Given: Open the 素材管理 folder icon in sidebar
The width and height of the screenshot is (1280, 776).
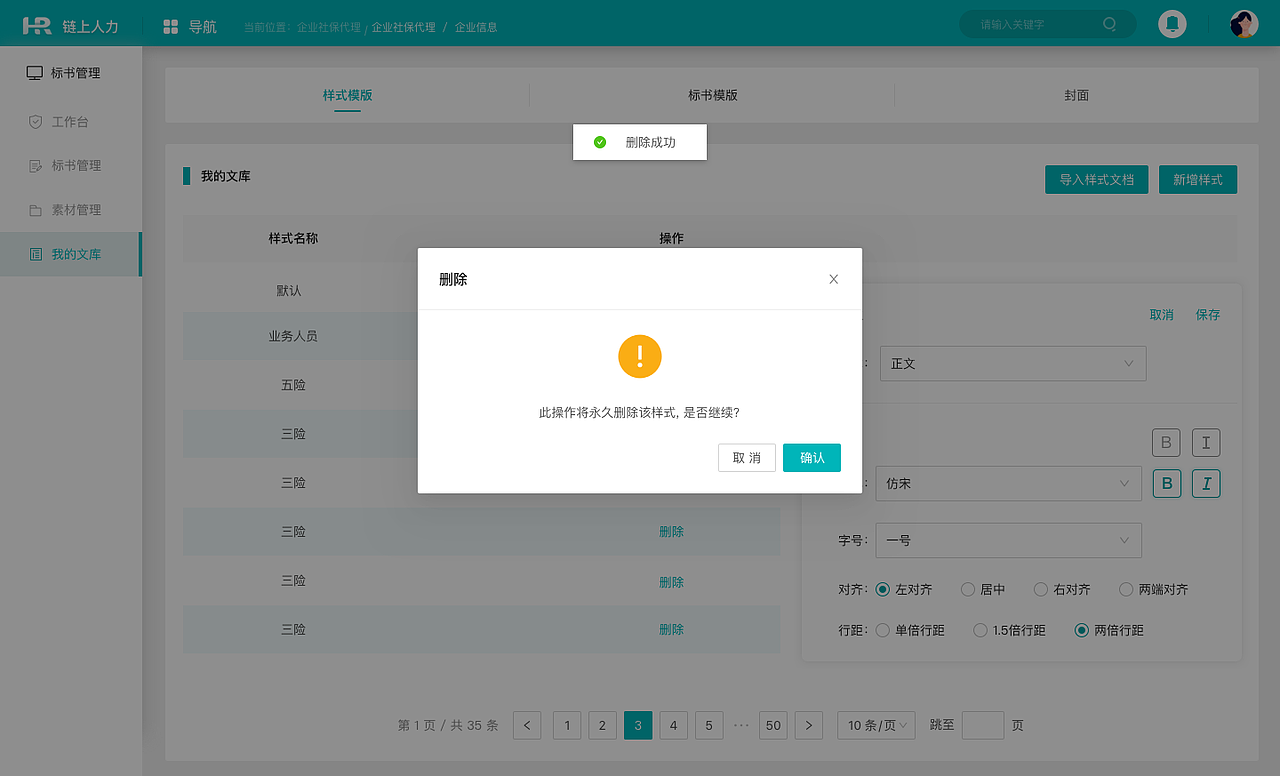Looking at the screenshot, I should point(34,209).
